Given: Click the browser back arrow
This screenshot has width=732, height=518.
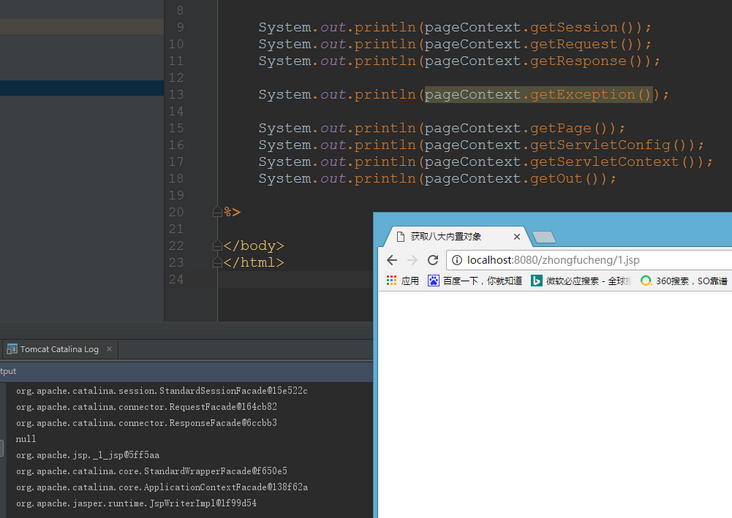Looking at the screenshot, I should point(392,260).
